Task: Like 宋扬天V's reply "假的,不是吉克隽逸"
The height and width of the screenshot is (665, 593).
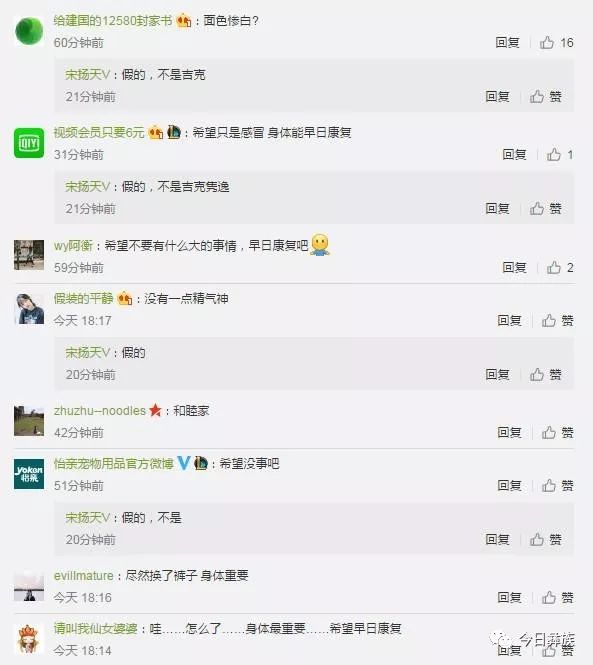Action: coord(545,209)
